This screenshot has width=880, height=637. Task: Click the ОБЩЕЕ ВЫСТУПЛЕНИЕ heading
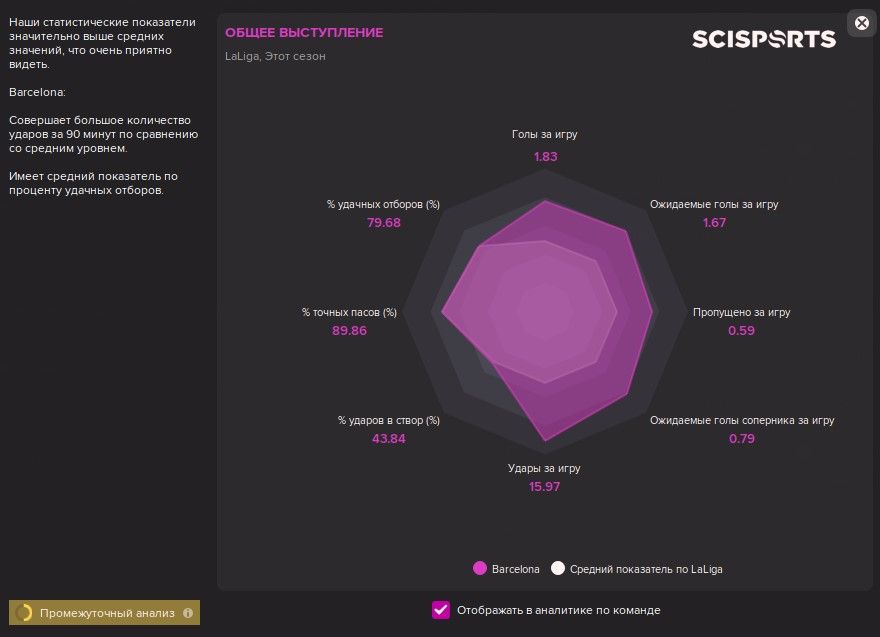coord(304,33)
